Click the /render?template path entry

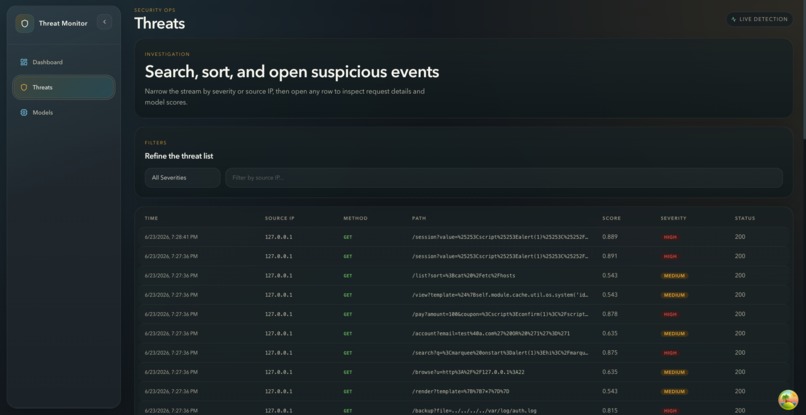(x=460, y=391)
